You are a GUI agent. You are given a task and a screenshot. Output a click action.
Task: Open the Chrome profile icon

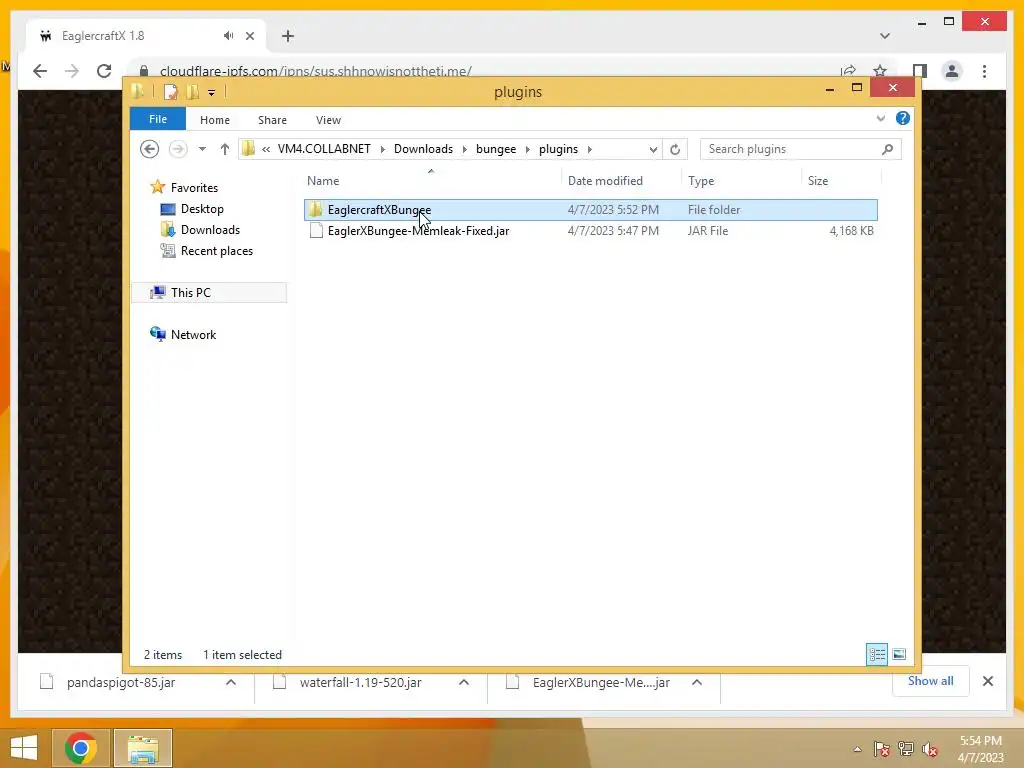point(952,71)
